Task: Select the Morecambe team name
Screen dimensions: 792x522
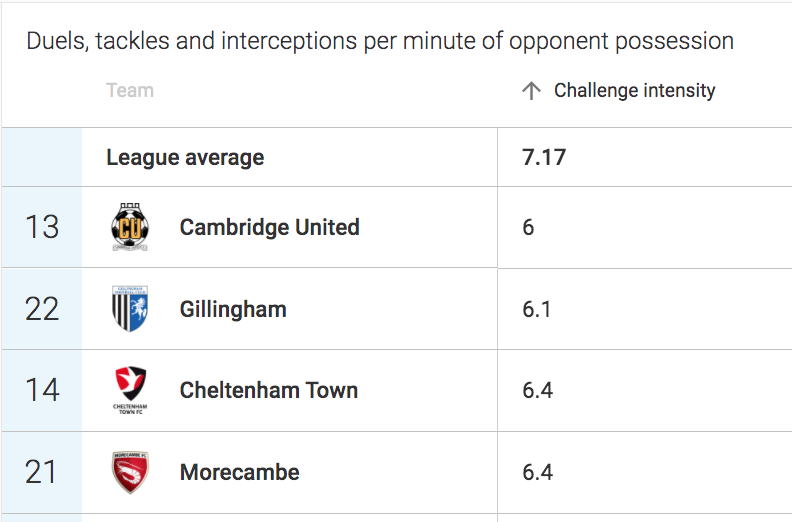Action: tap(239, 472)
